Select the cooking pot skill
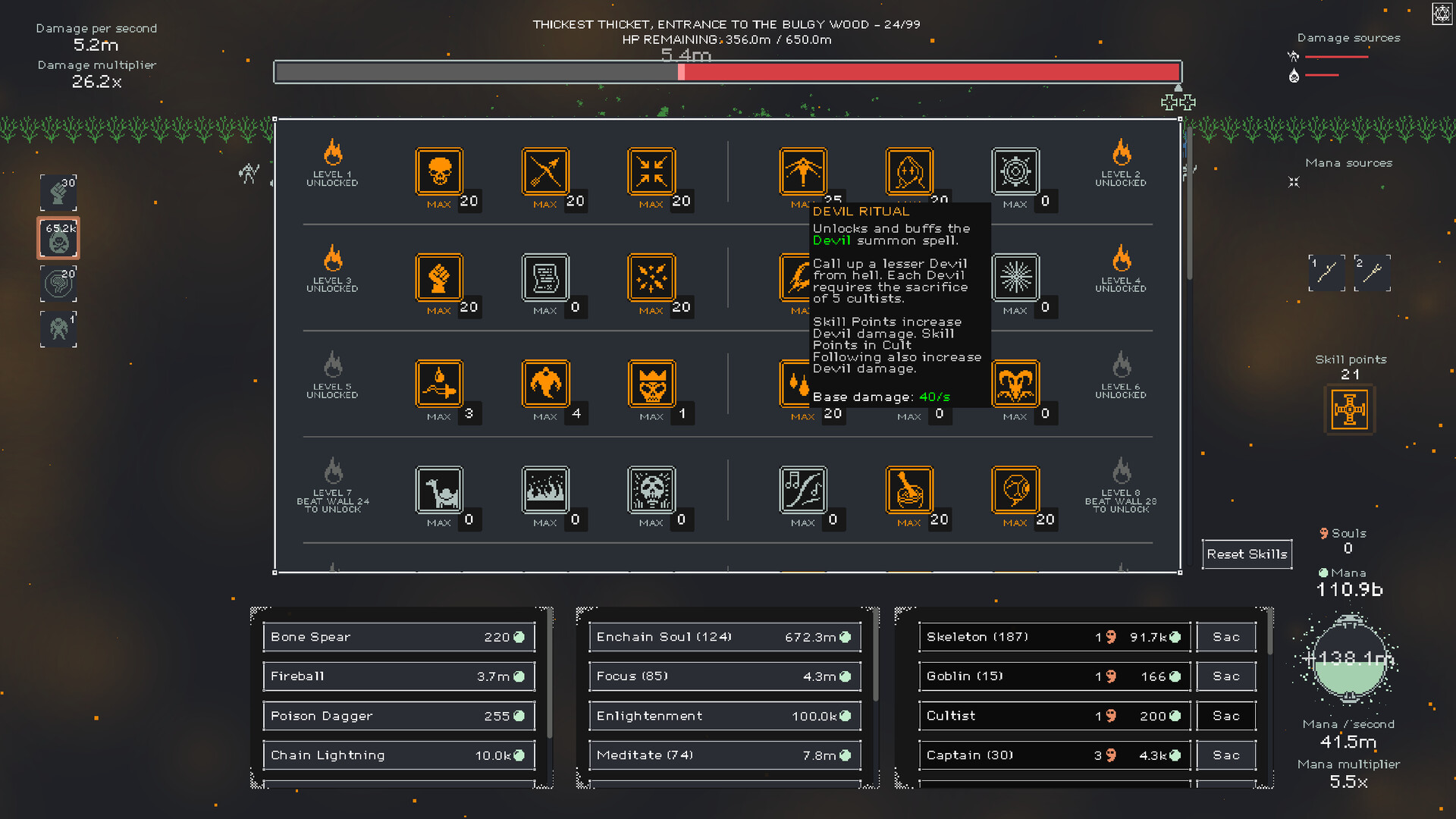Viewport: 1456px width, 819px height. 908,490
